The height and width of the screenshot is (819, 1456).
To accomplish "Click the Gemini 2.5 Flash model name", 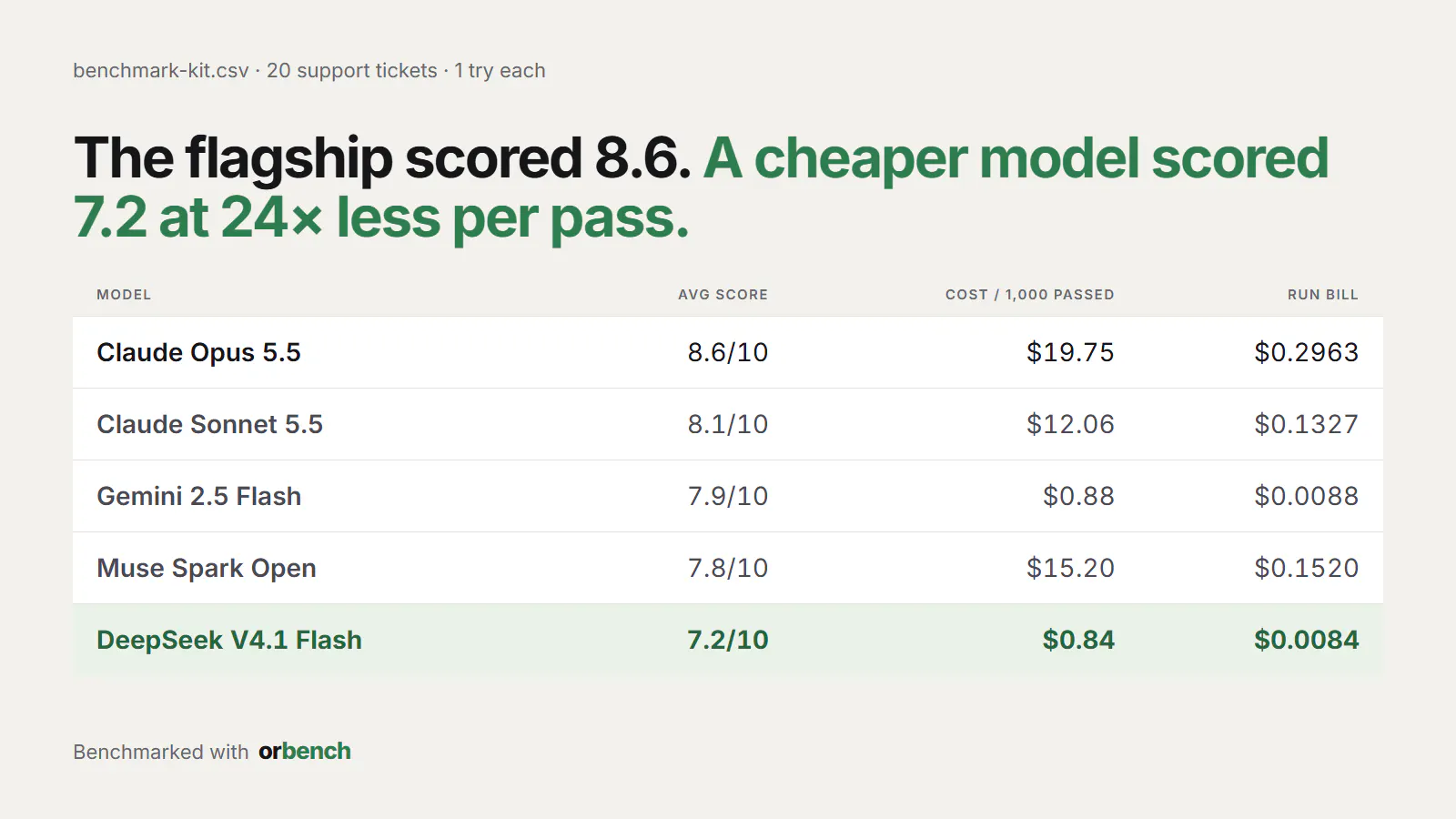I will pyautogui.click(x=199, y=496).
